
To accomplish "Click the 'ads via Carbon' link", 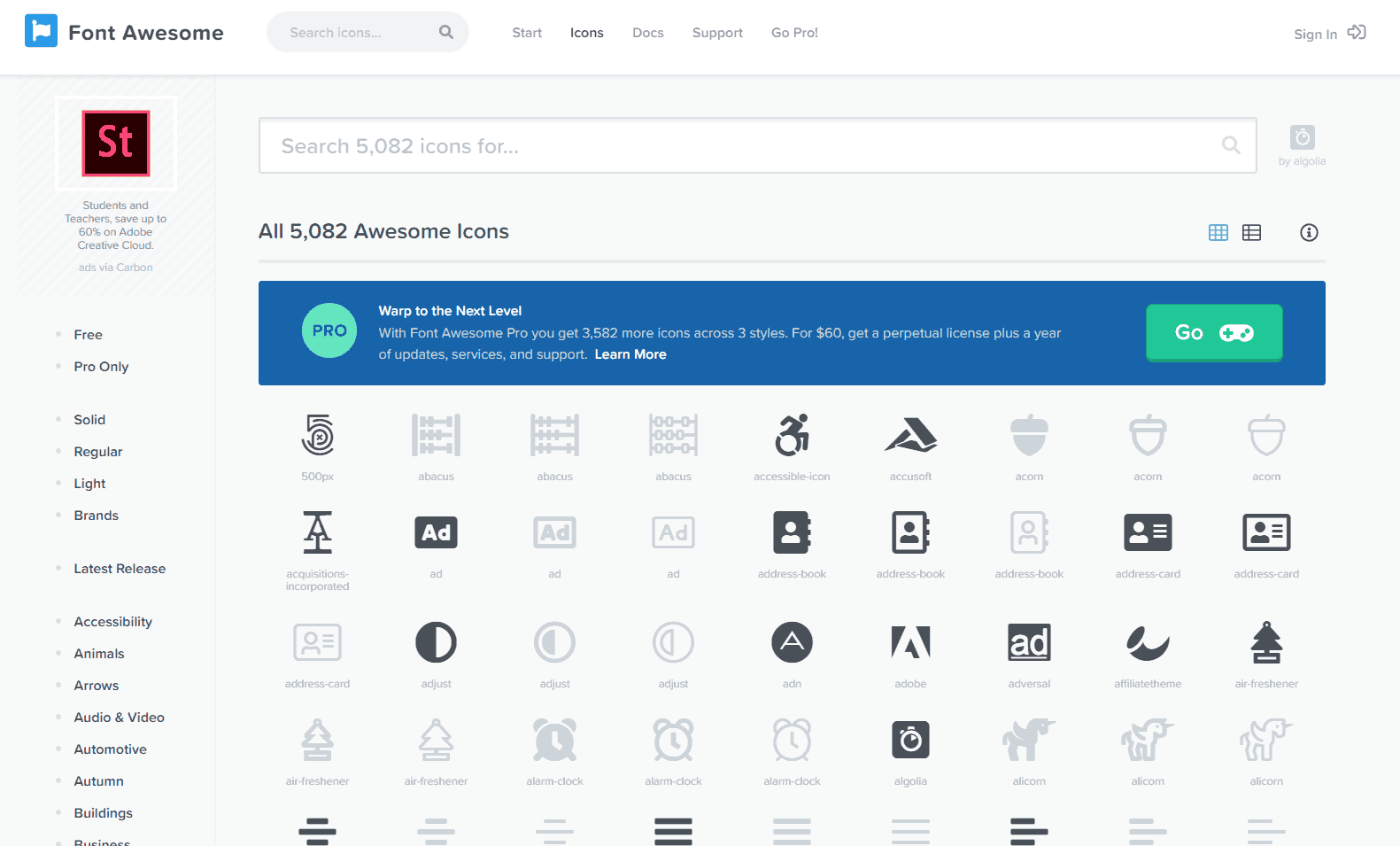I will click(115, 268).
